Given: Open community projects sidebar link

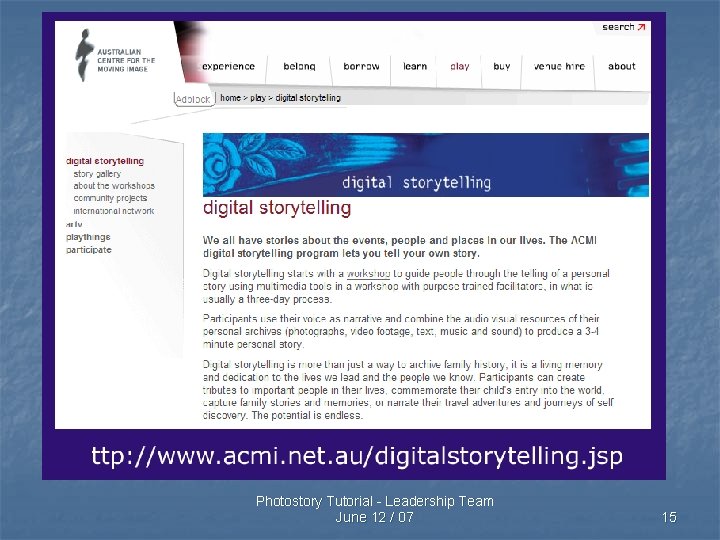Looking at the screenshot, I should point(110,198).
